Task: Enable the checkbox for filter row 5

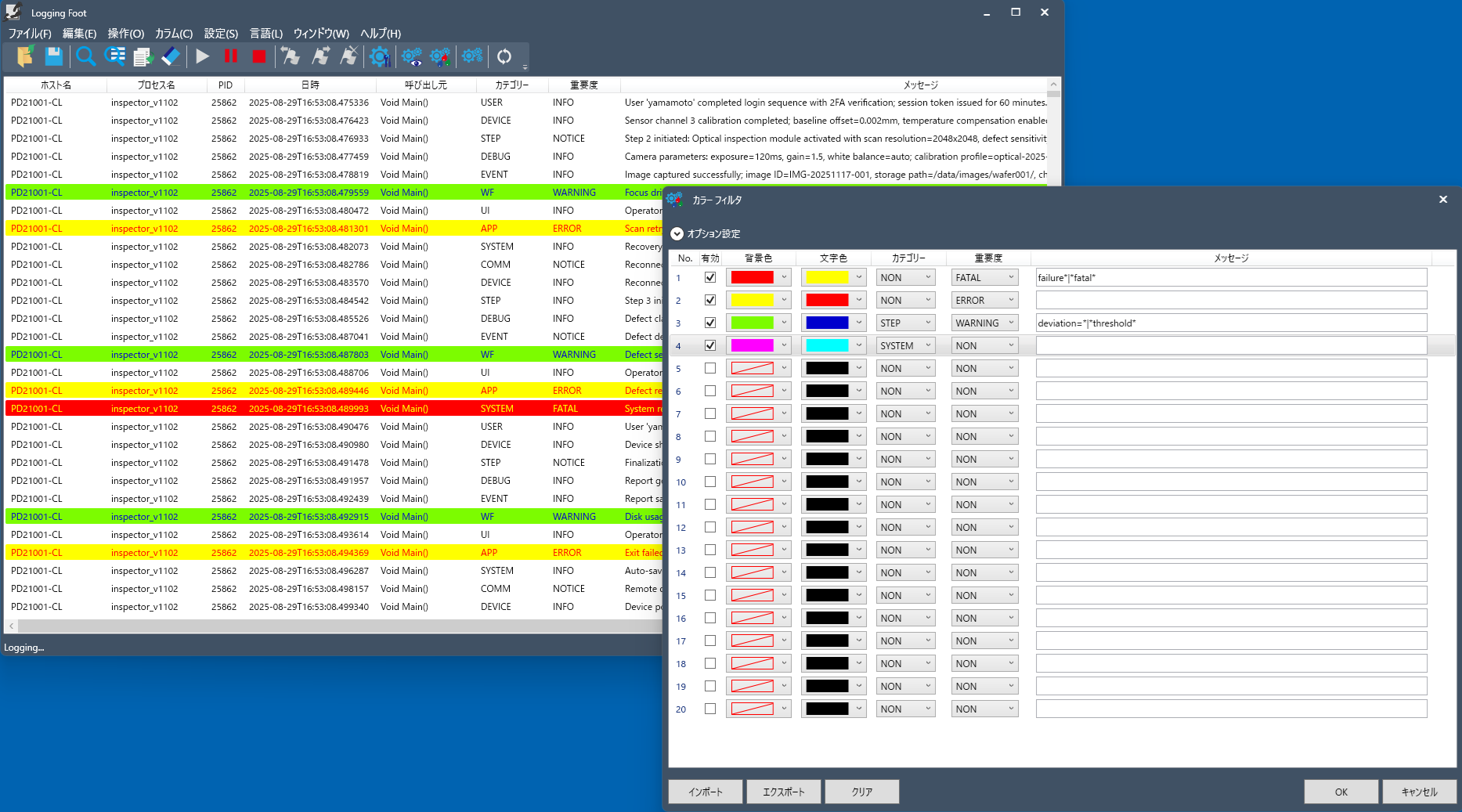Action: 710,368
